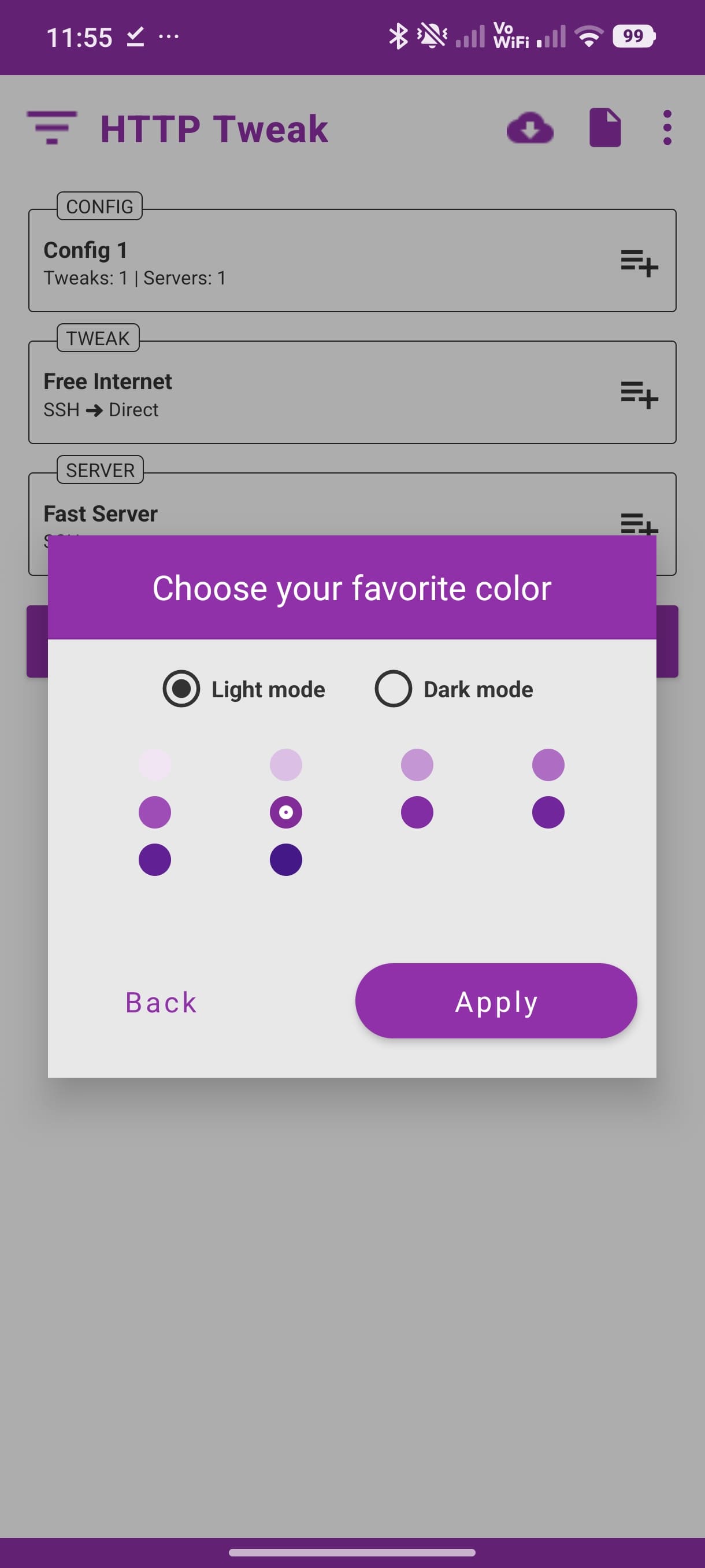
Task: Open the file document icon
Action: 604,128
